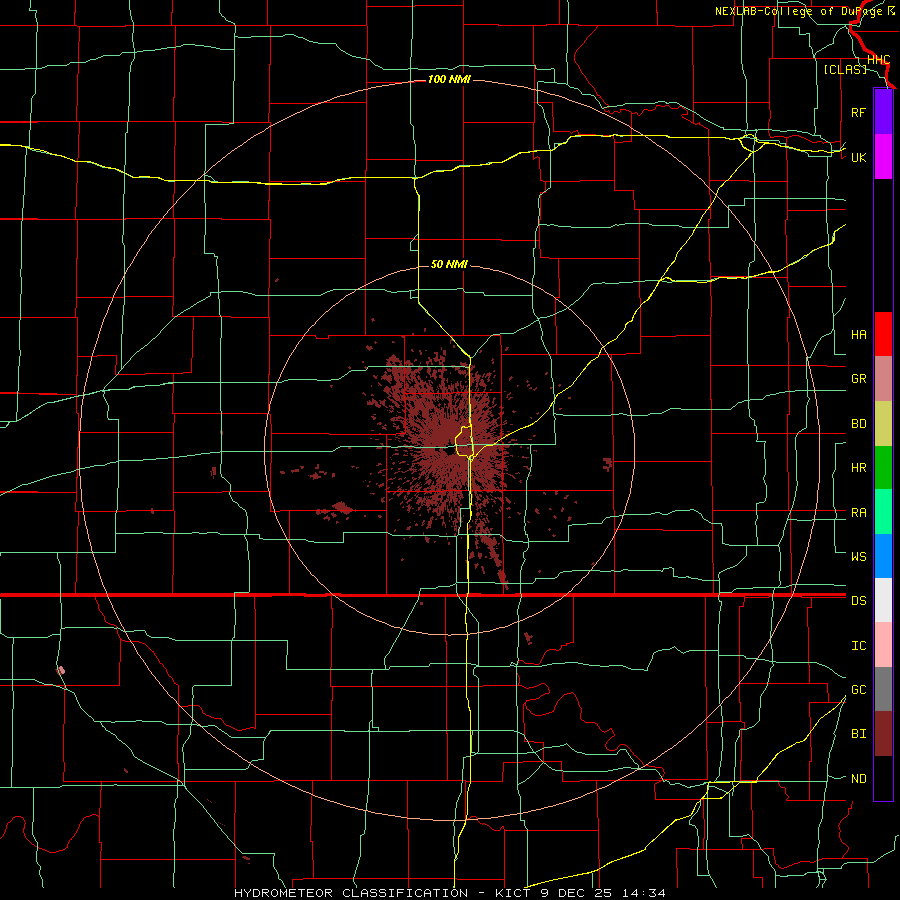Select the WS blue legend swatch
The image size is (900, 900).
coord(883,556)
